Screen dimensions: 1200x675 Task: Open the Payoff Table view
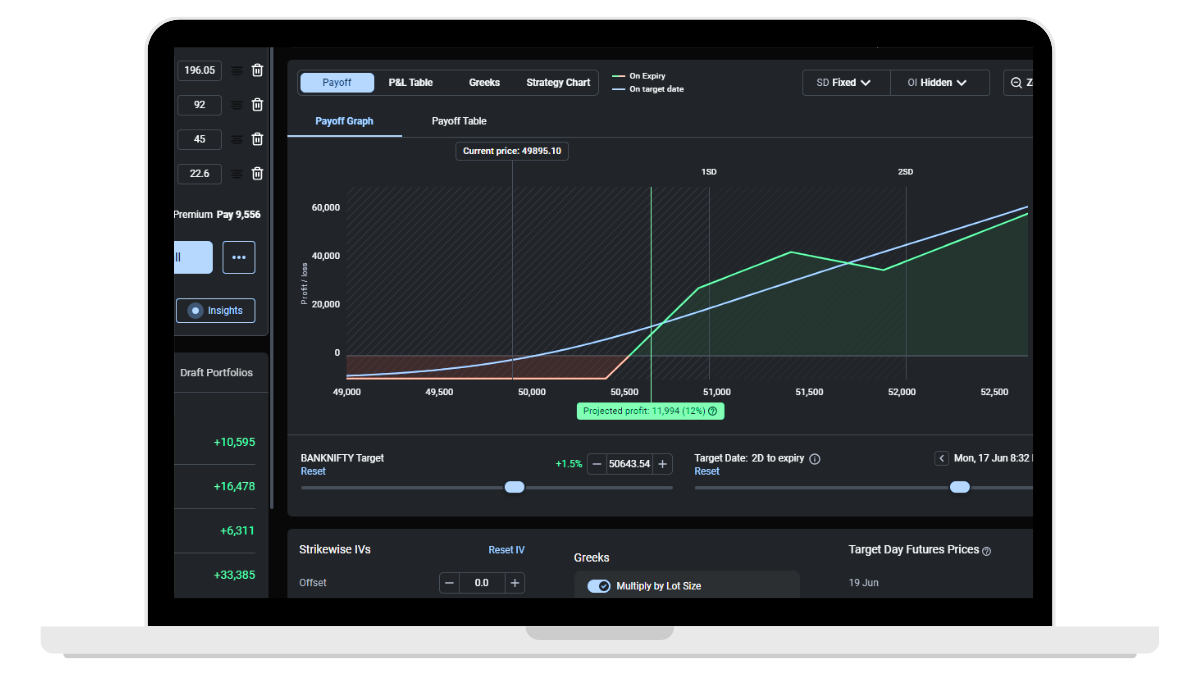(458, 121)
